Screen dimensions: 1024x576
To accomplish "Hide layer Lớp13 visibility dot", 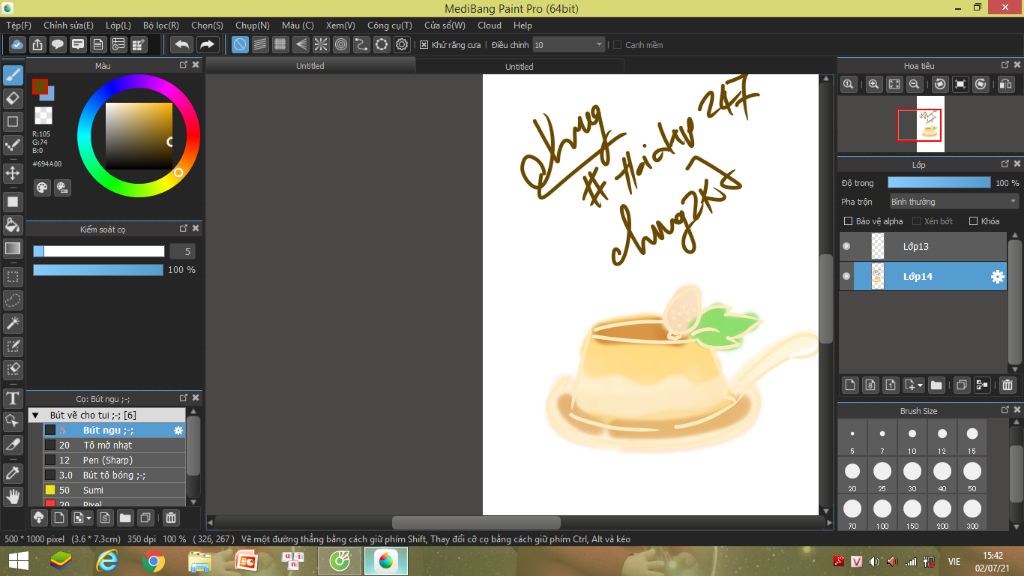I will point(846,246).
